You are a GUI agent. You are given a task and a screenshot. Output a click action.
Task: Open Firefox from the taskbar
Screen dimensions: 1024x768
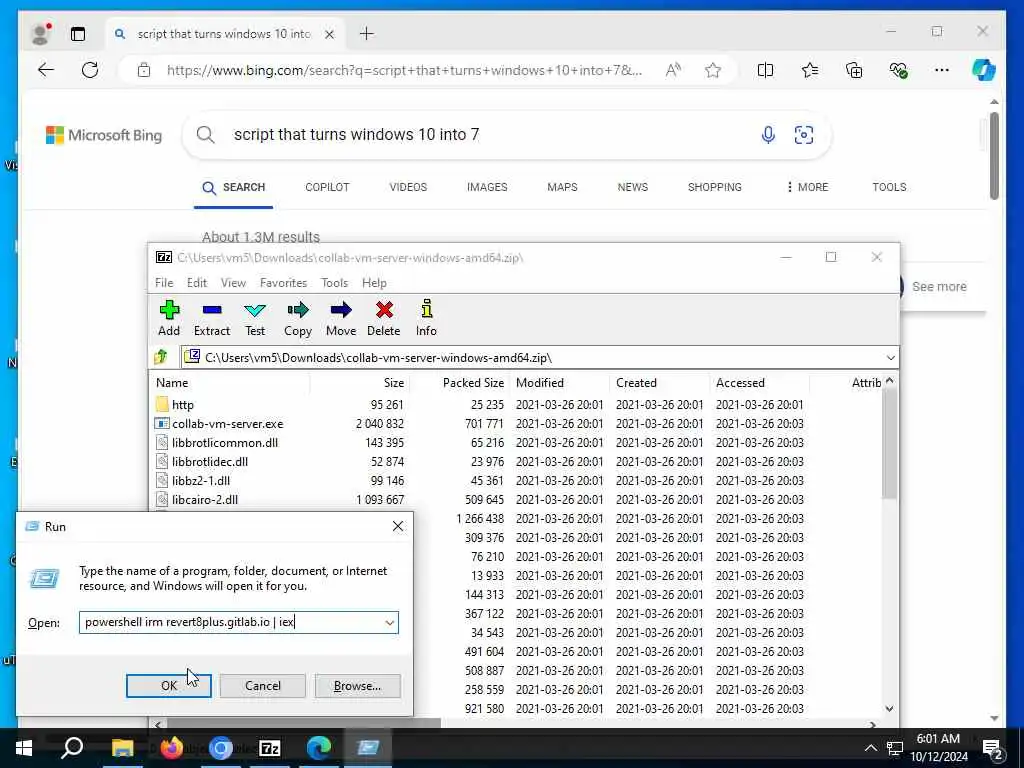click(172, 748)
